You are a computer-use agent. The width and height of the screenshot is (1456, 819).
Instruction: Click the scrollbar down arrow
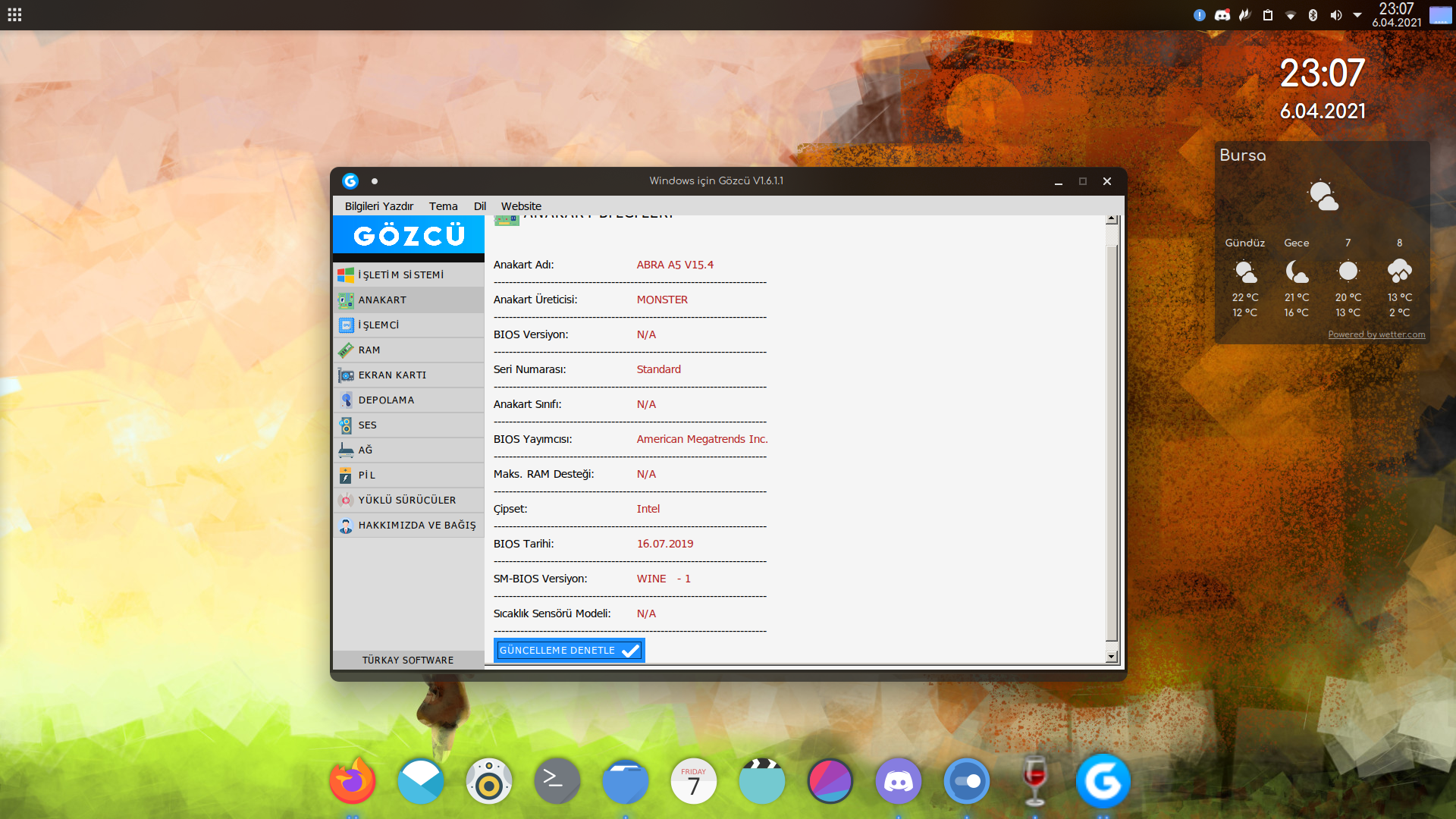1112,657
